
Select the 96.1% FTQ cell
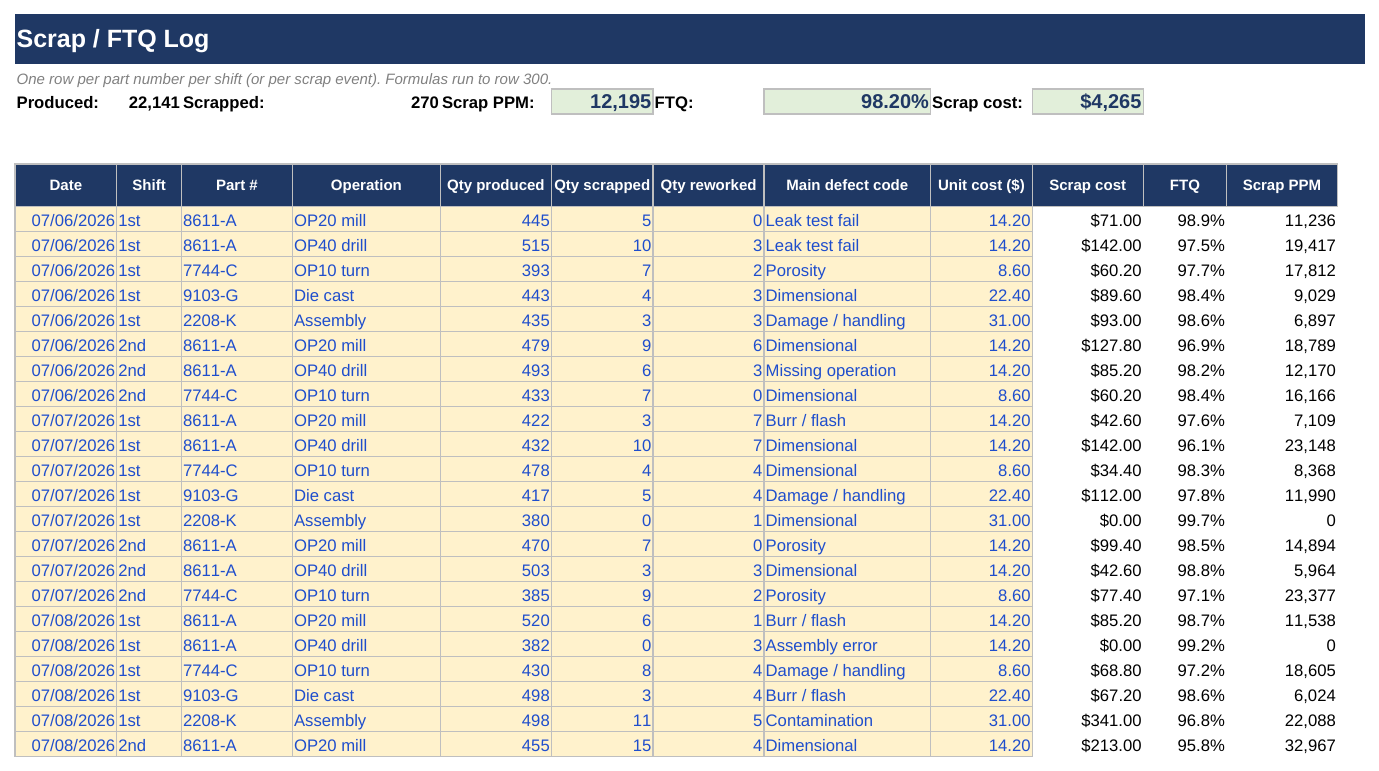pyautogui.click(x=1185, y=445)
